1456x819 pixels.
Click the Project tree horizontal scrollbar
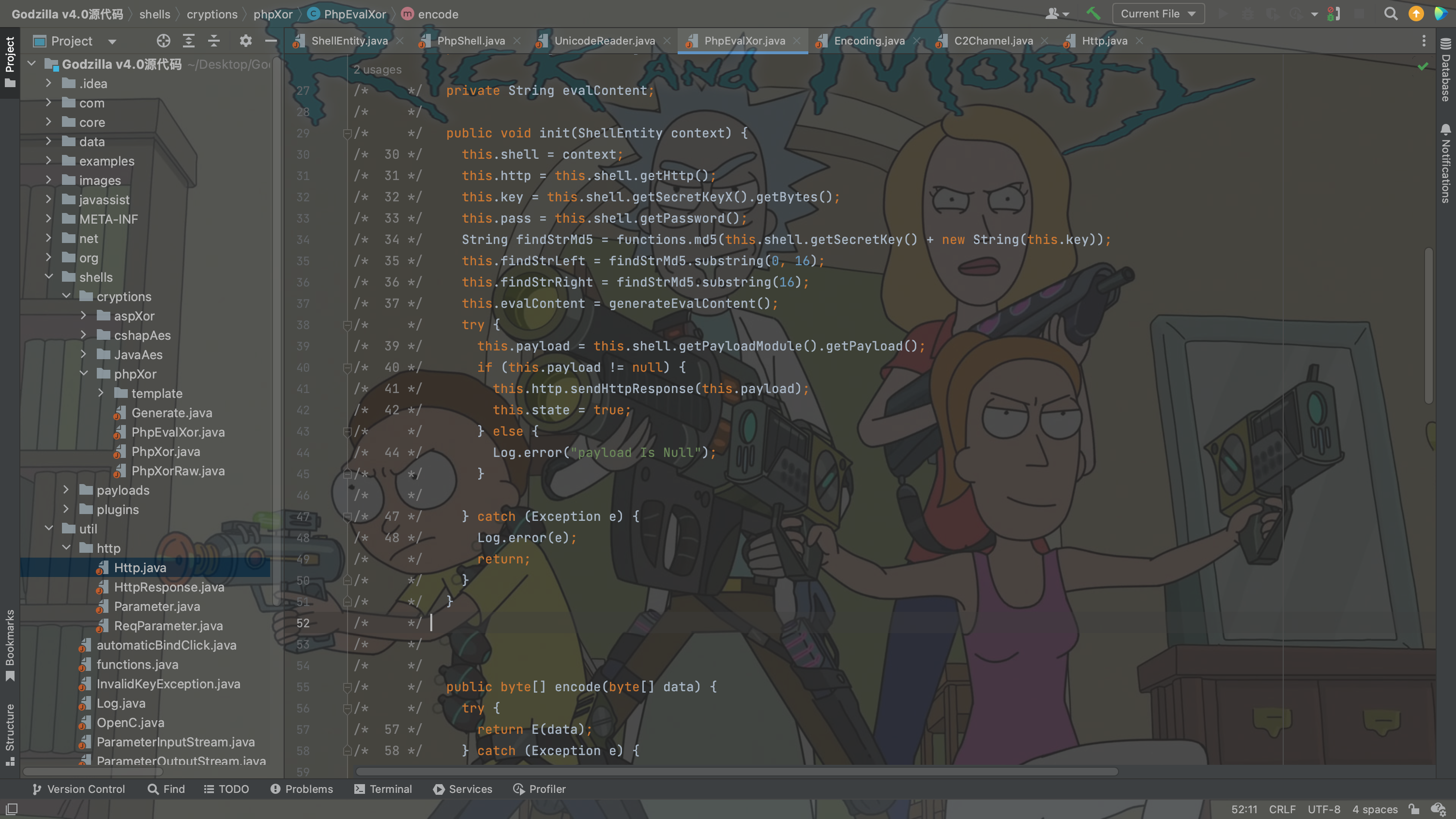pyautogui.click(x=93, y=772)
